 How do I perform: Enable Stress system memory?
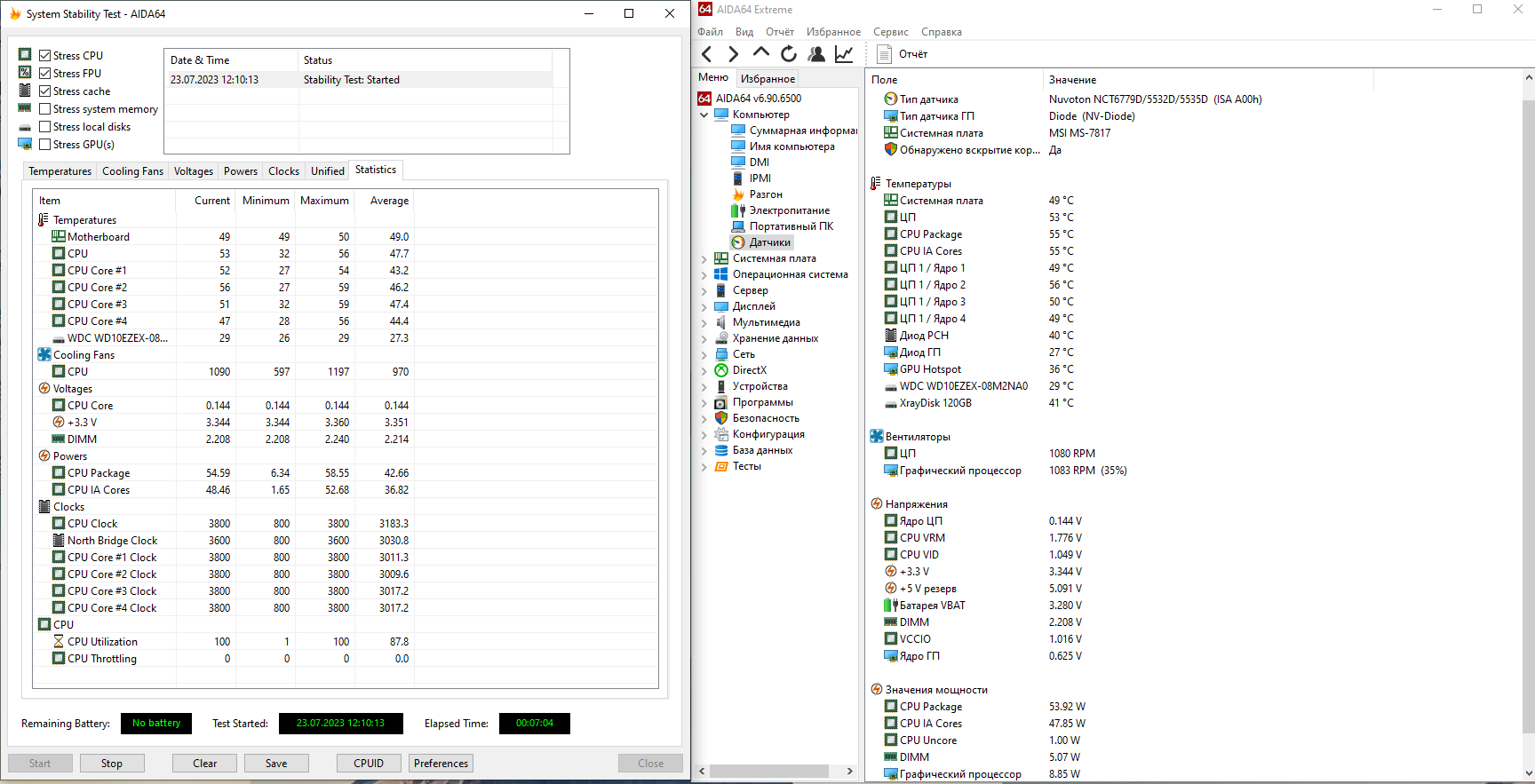tap(45, 109)
